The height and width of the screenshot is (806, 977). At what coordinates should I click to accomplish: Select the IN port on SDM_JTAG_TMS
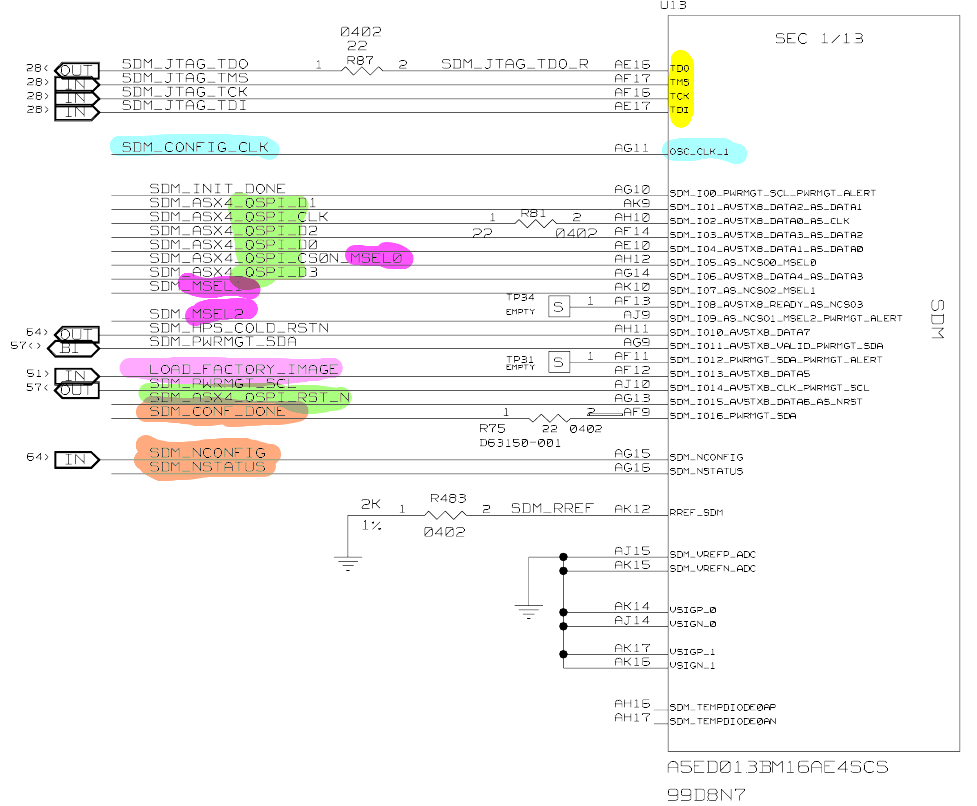(77, 85)
